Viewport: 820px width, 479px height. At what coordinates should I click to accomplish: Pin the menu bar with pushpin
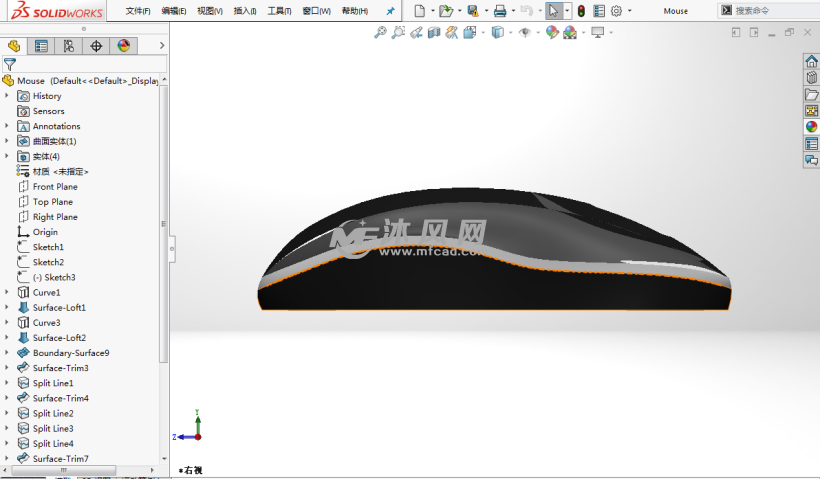click(x=390, y=11)
